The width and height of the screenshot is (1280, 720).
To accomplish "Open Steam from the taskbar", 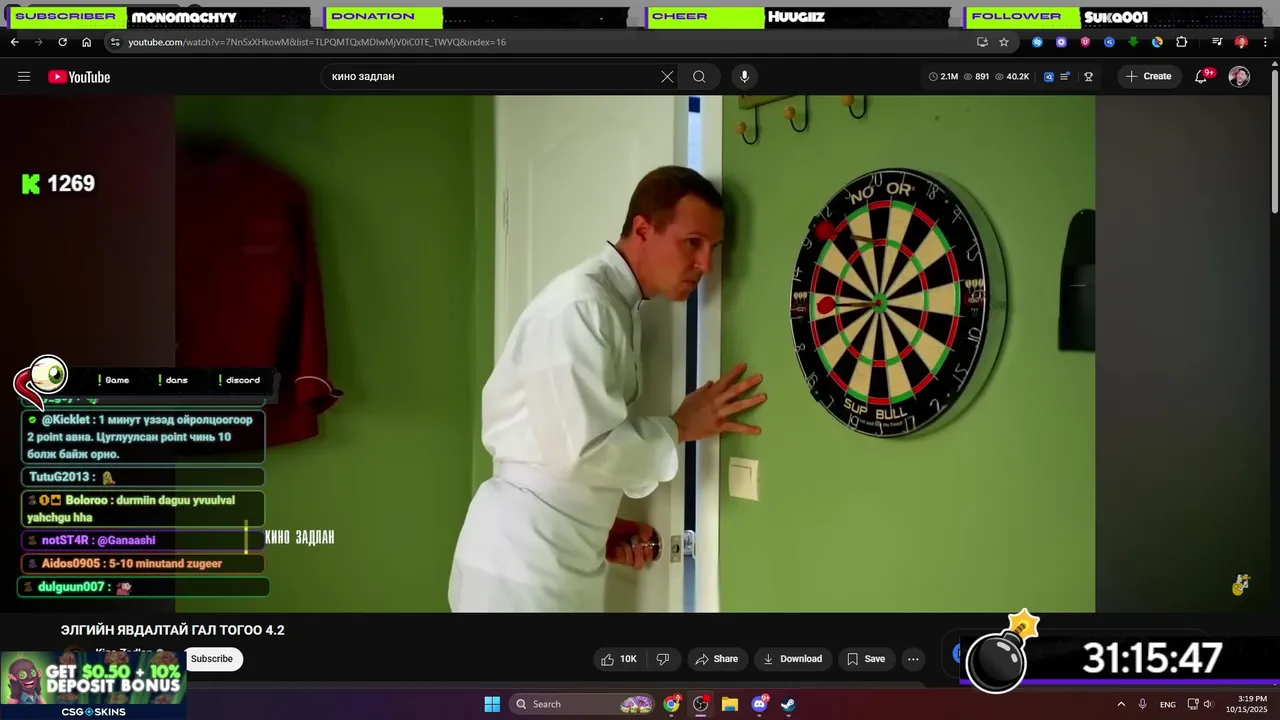I will pos(788,704).
